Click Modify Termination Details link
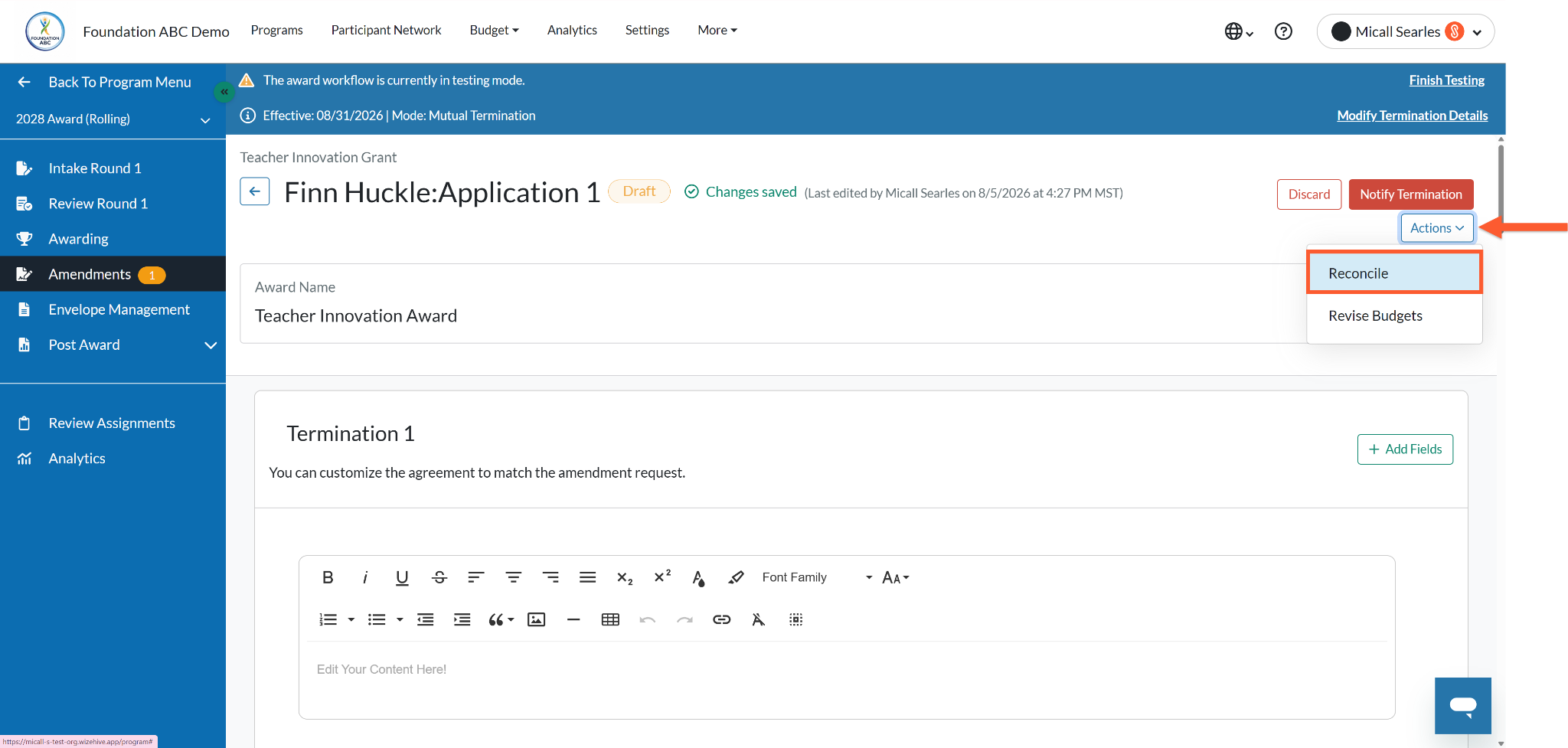 pos(1413,116)
